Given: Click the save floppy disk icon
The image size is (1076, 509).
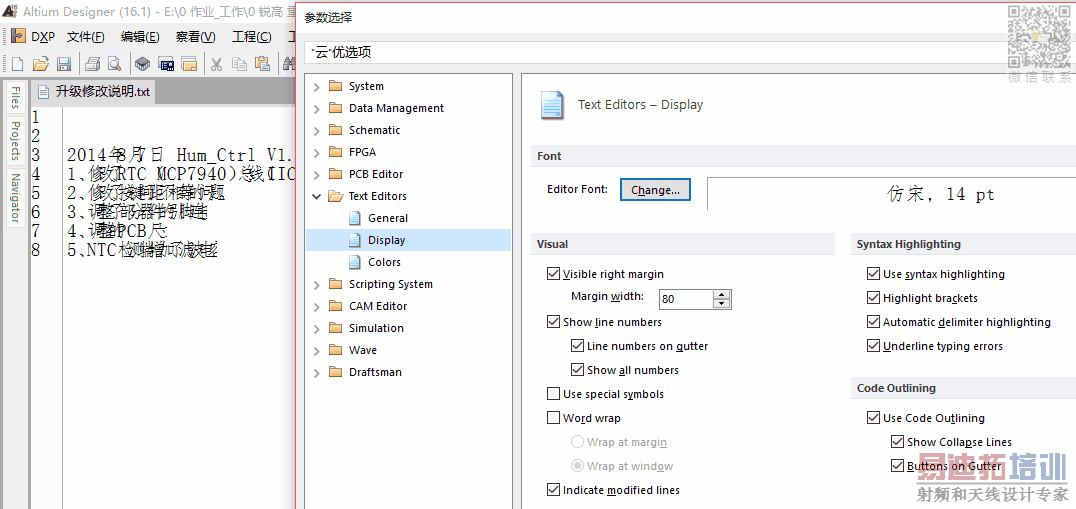Looking at the screenshot, I should coord(63,64).
